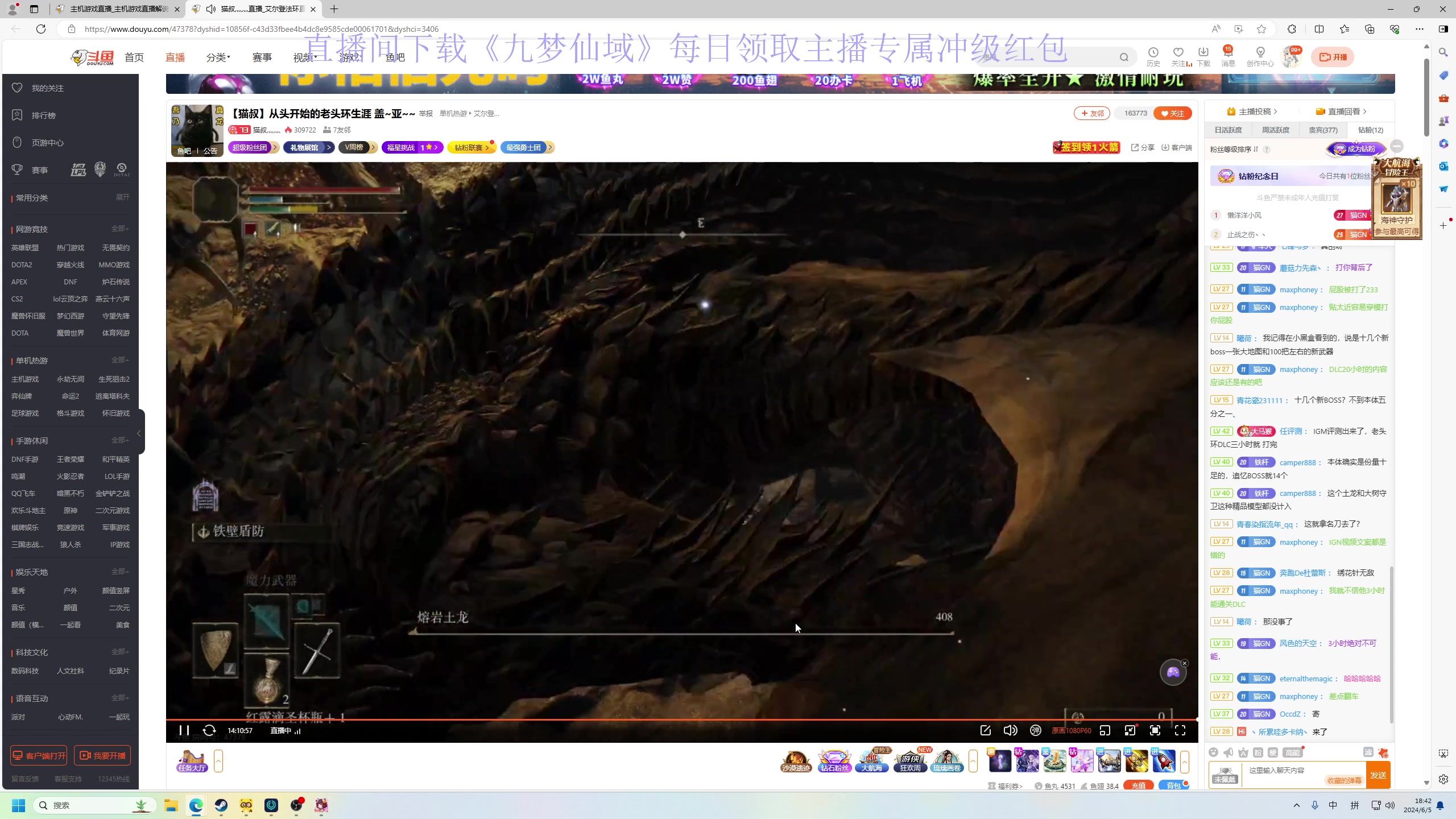Switch to the 周活跃度 tab
The height and width of the screenshot is (819, 1456).
[x=1275, y=130]
